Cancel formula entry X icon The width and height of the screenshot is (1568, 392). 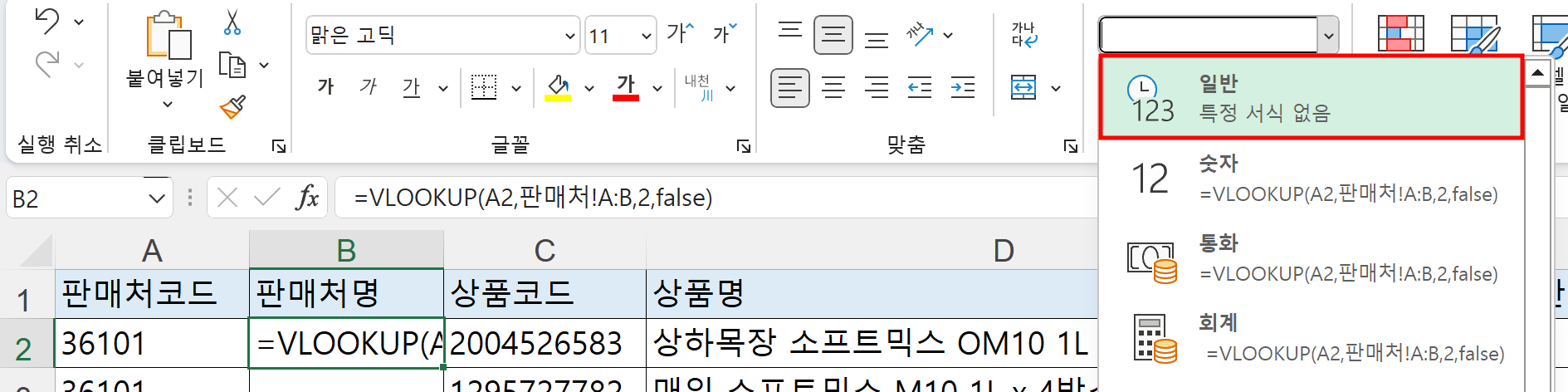(x=227, y=198)
